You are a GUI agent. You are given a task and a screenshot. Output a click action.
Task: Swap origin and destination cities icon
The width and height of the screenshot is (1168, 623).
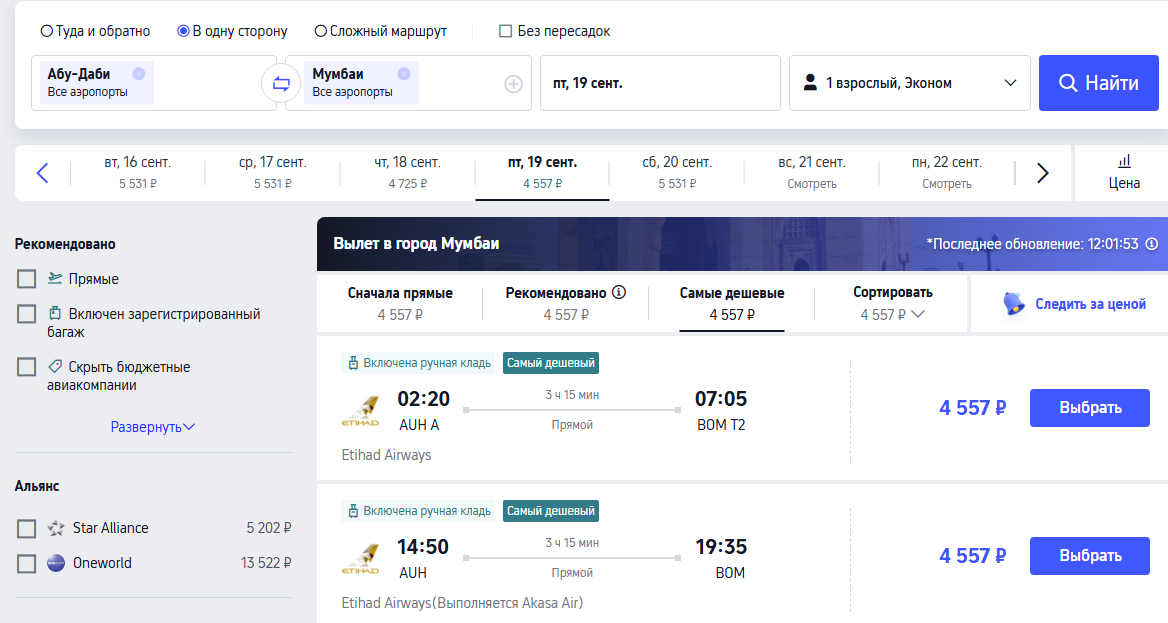pyautogui.click(x=281, y=83)
